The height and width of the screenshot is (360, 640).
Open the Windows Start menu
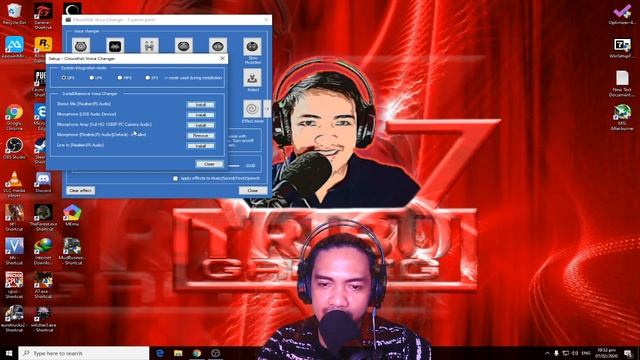coord(9,353)
